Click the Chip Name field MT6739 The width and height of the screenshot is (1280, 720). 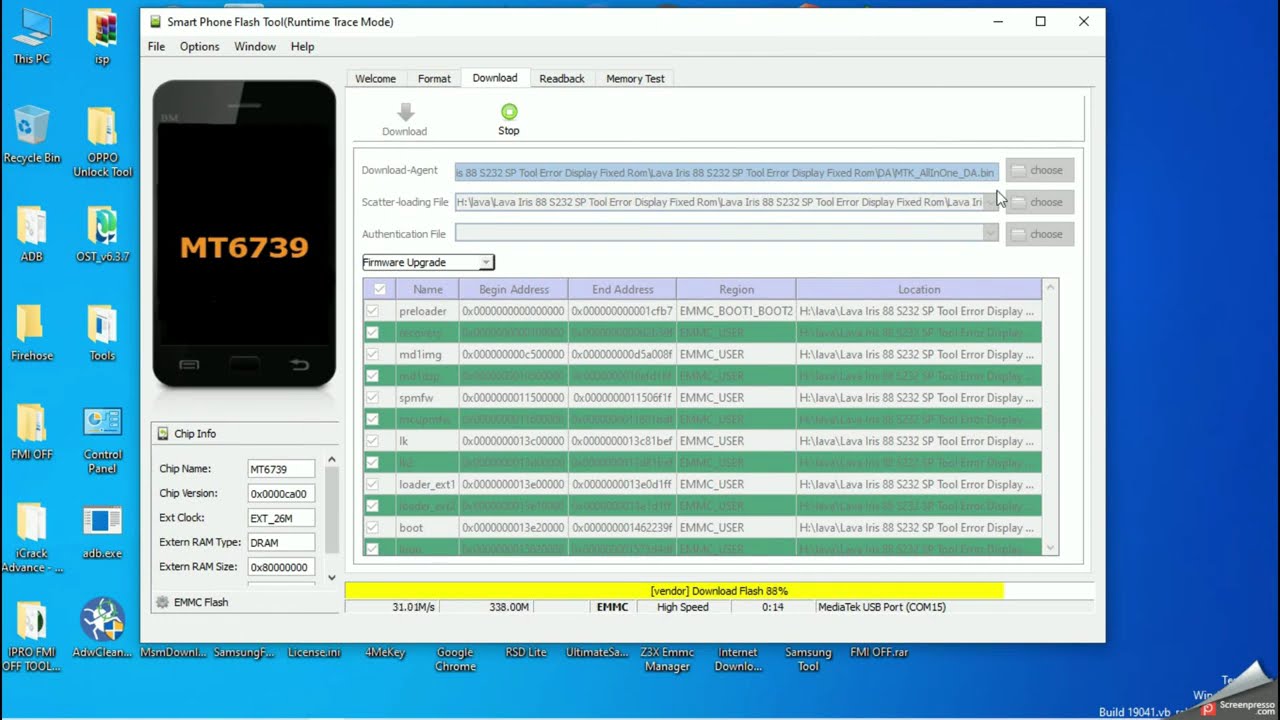pos(281,469)
